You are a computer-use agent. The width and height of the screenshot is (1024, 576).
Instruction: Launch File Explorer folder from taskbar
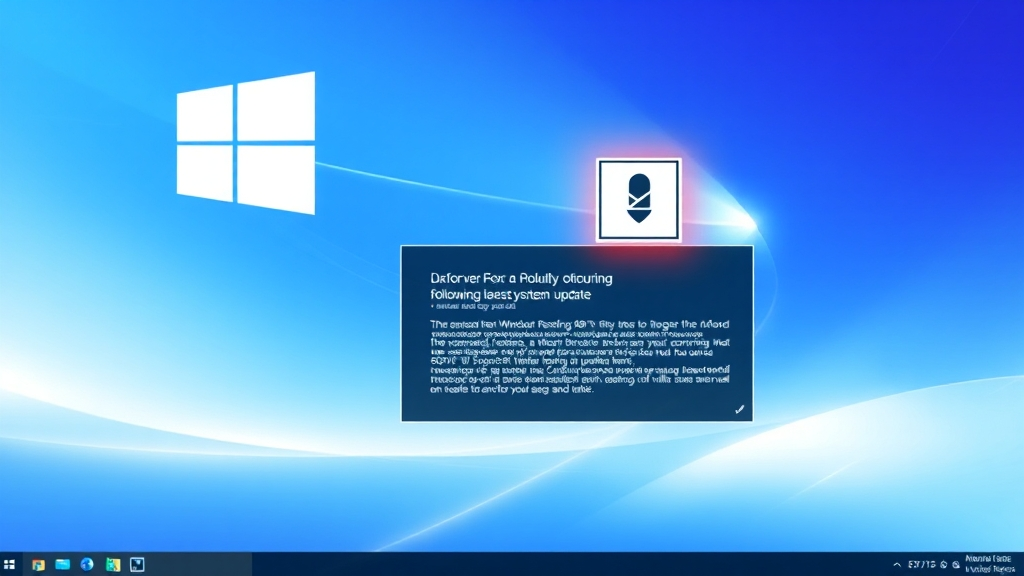[63, 564]
